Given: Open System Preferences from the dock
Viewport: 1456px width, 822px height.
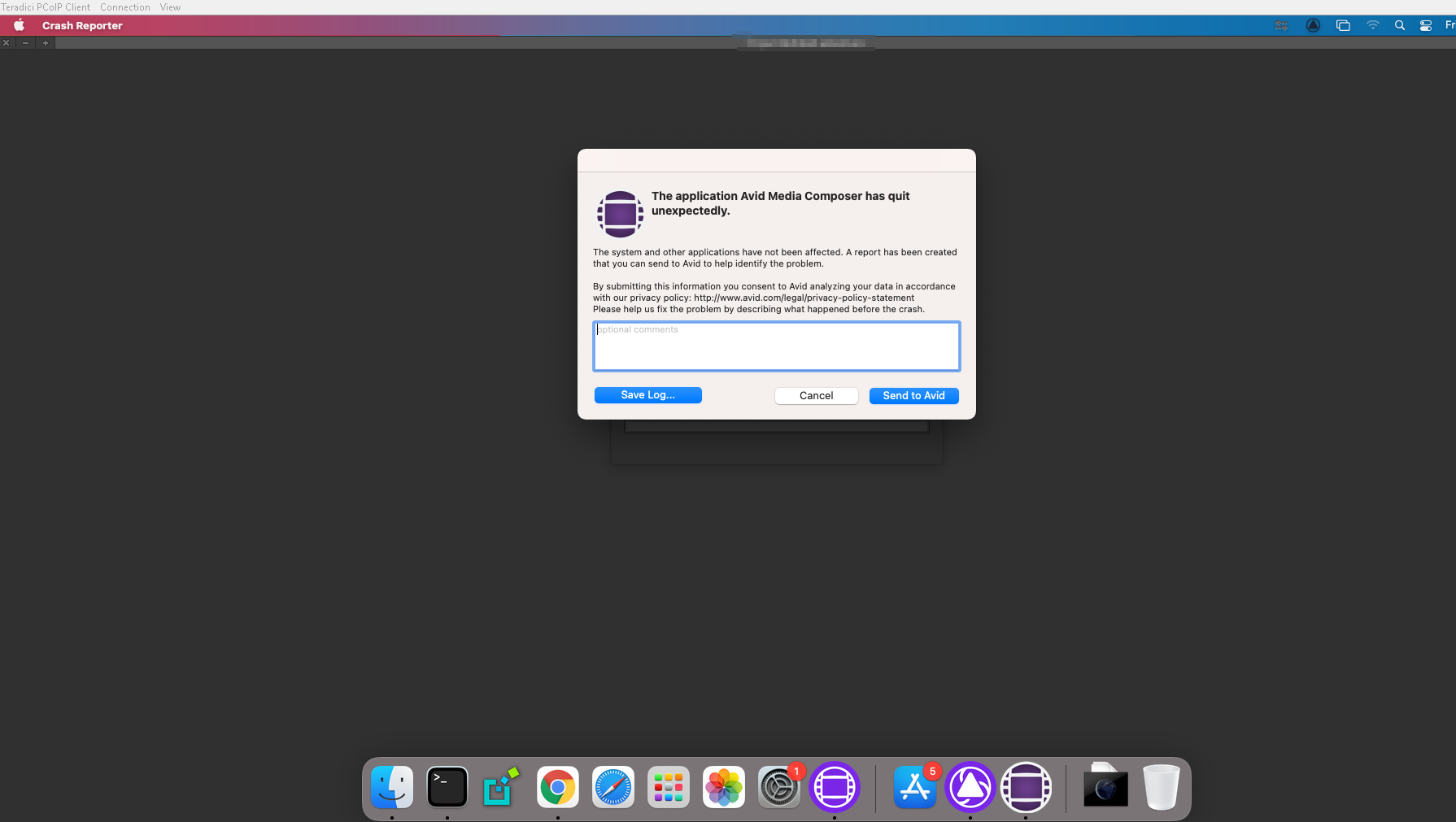Looking at the screenshot, I should (779, 787).
